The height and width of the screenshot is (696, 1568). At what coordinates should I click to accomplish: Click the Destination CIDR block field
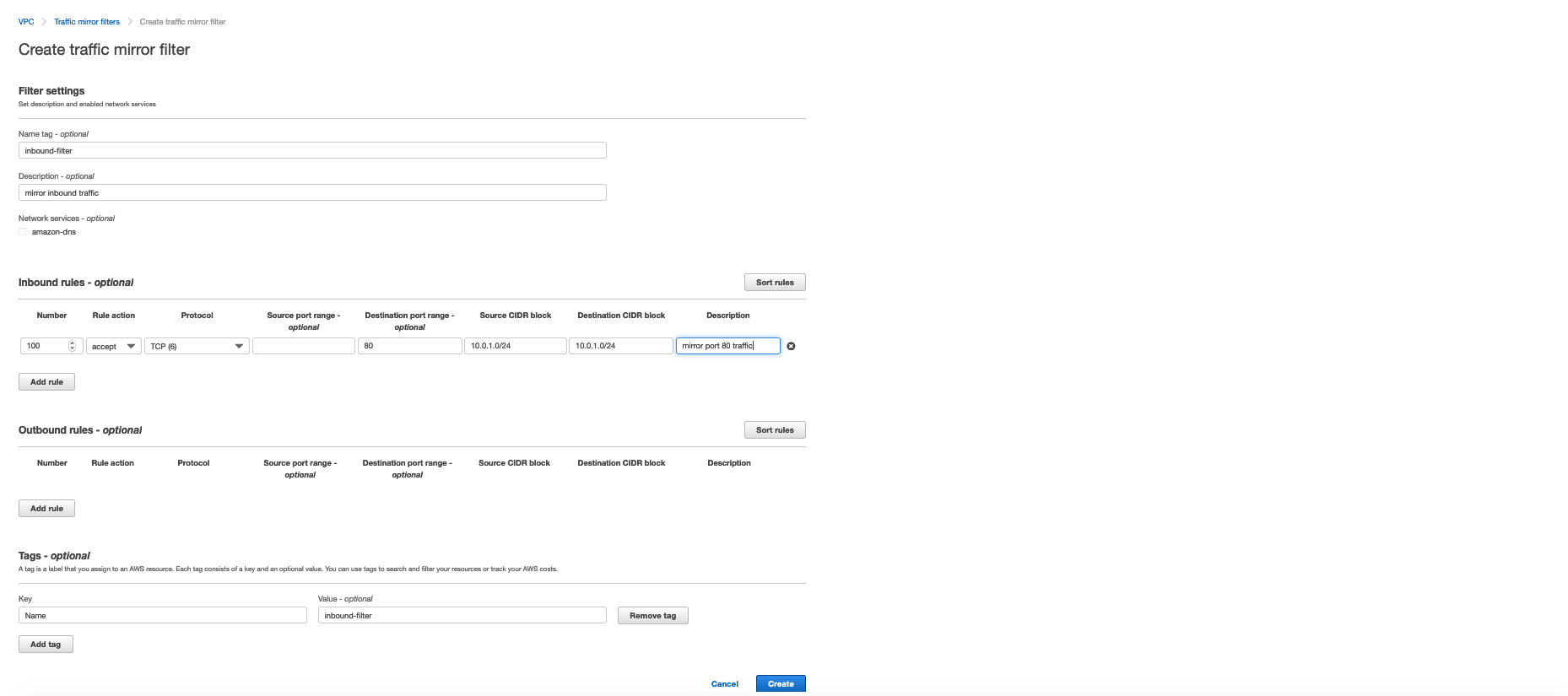[621, 346]
